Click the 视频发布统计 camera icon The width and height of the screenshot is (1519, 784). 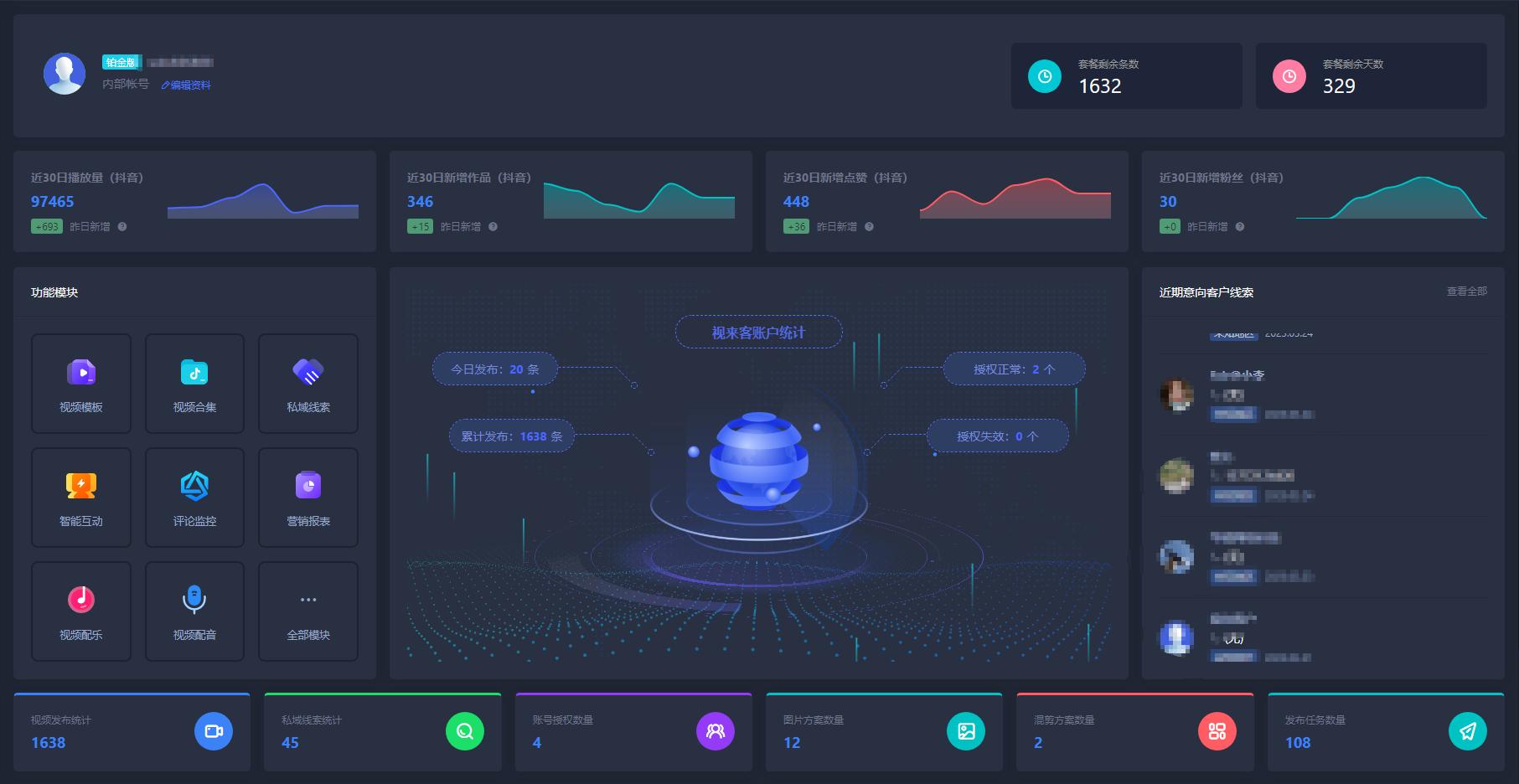[x=214, y=731]
